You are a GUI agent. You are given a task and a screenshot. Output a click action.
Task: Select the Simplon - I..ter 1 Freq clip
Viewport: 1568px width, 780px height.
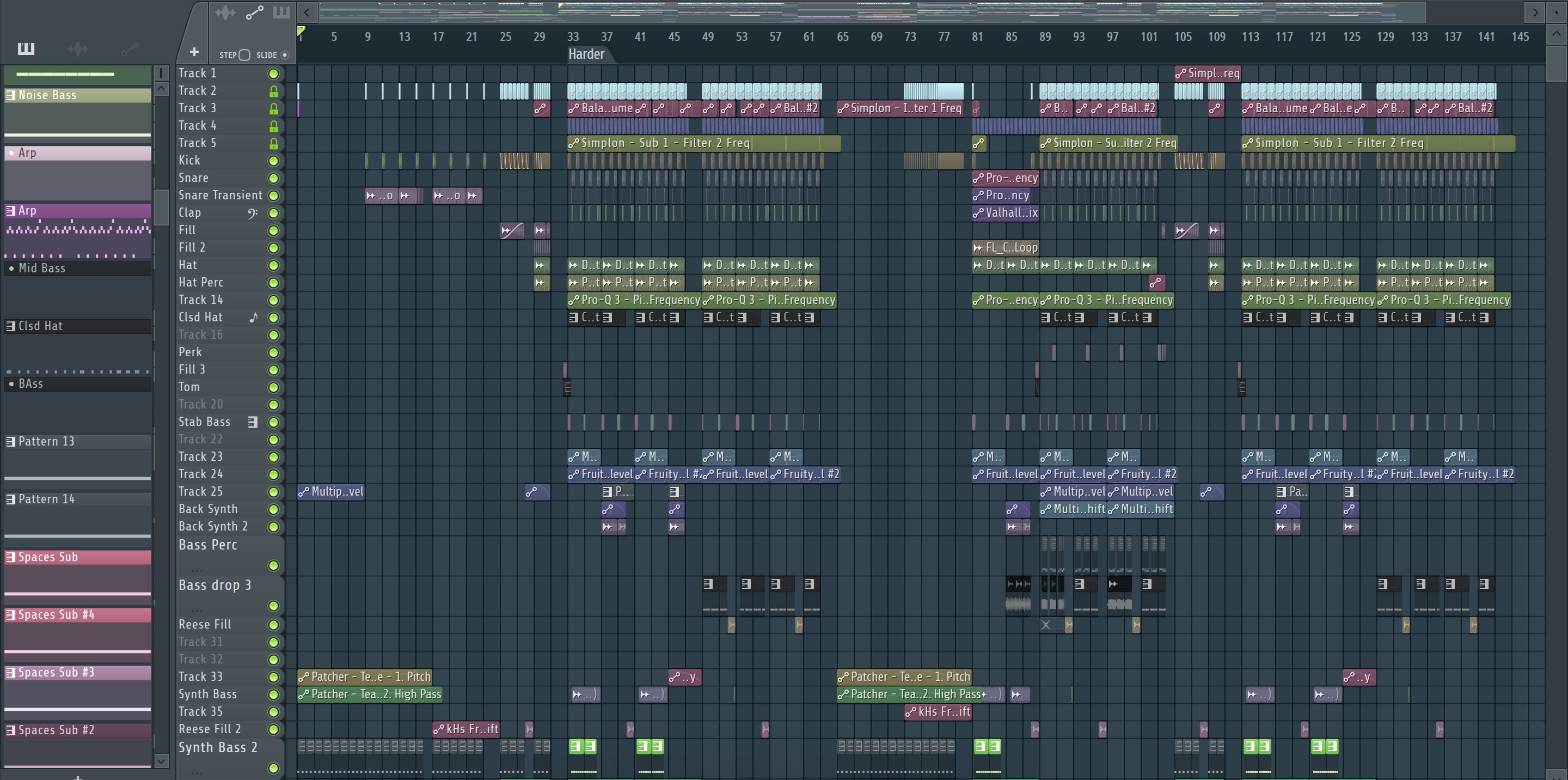pyautogui.click(x=899, y=108)
